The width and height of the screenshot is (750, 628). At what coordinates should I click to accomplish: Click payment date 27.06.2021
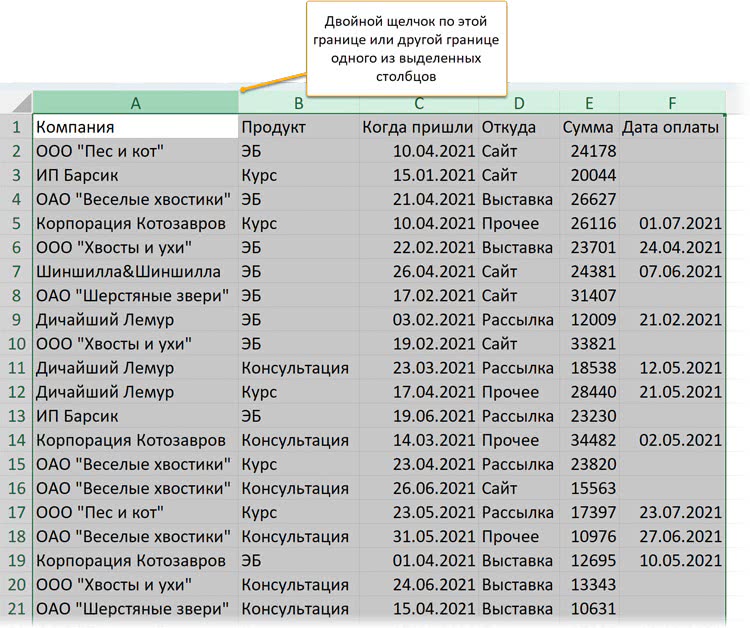click(x=672, y=536)
